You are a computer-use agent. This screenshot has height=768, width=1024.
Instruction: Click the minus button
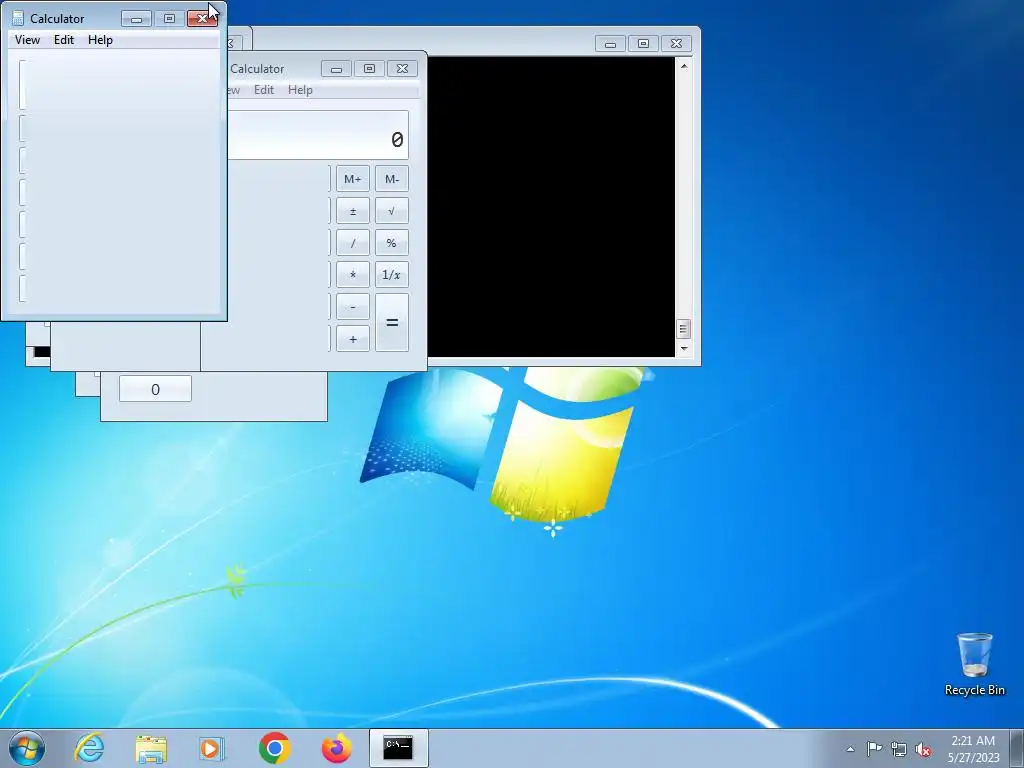coord(353,307)
